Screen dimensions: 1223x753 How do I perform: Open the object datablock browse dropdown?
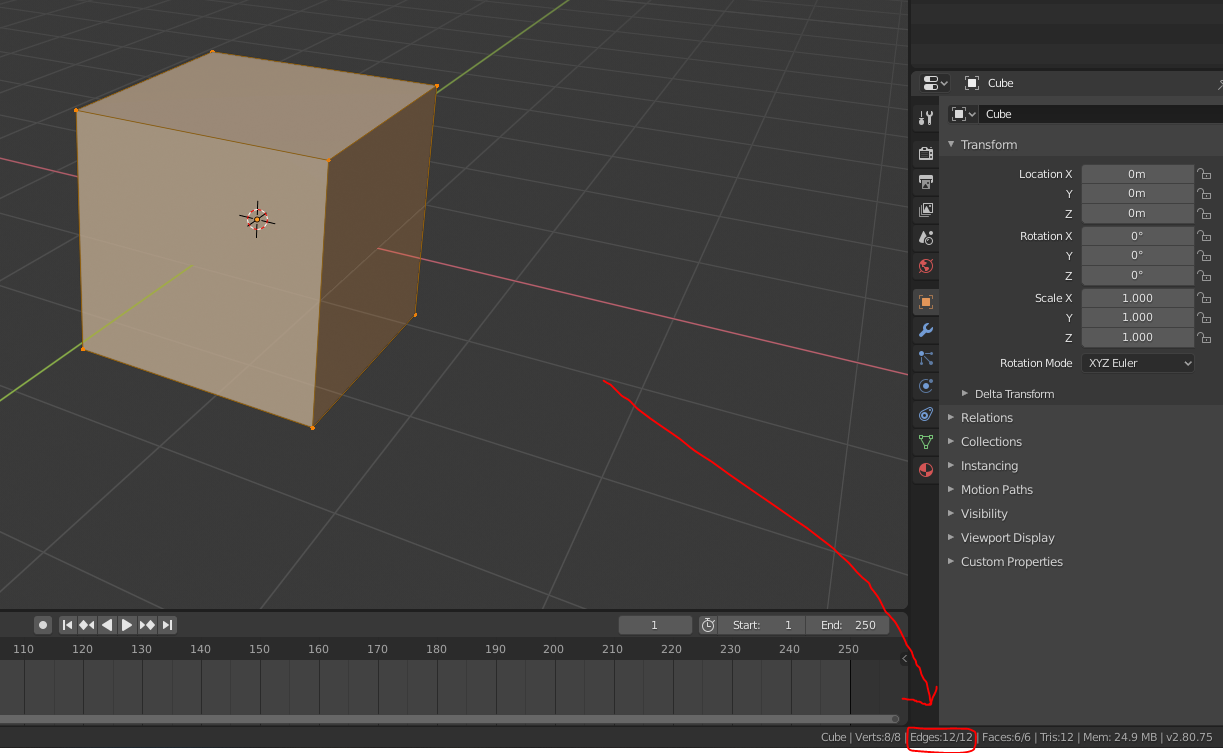click(963, 114)
